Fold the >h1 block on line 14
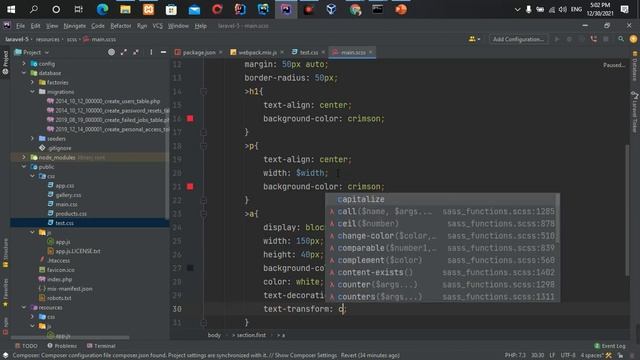This screenshot has height=360, width=640. point(203,91)
